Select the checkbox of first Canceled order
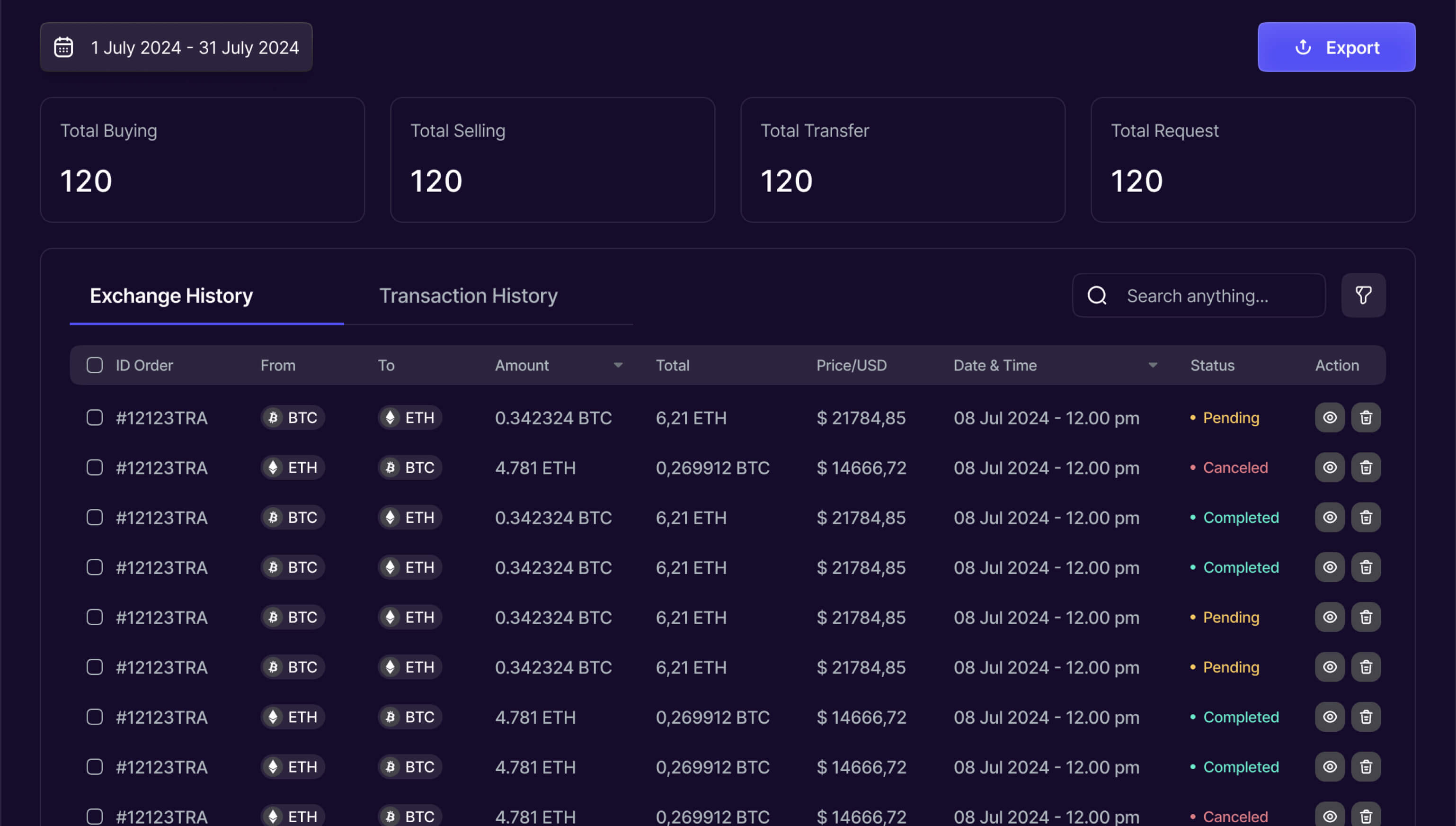This screenshot has height=826, width=1456. [x=95, y=467]
